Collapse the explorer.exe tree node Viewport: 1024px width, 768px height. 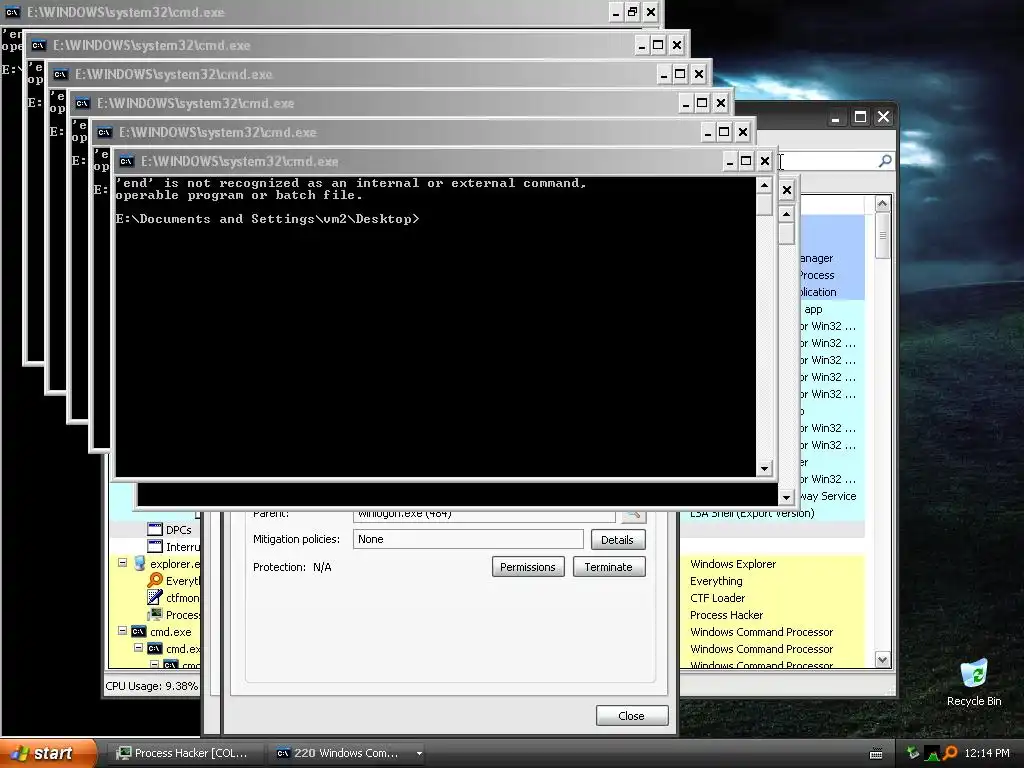pos(122,562)
